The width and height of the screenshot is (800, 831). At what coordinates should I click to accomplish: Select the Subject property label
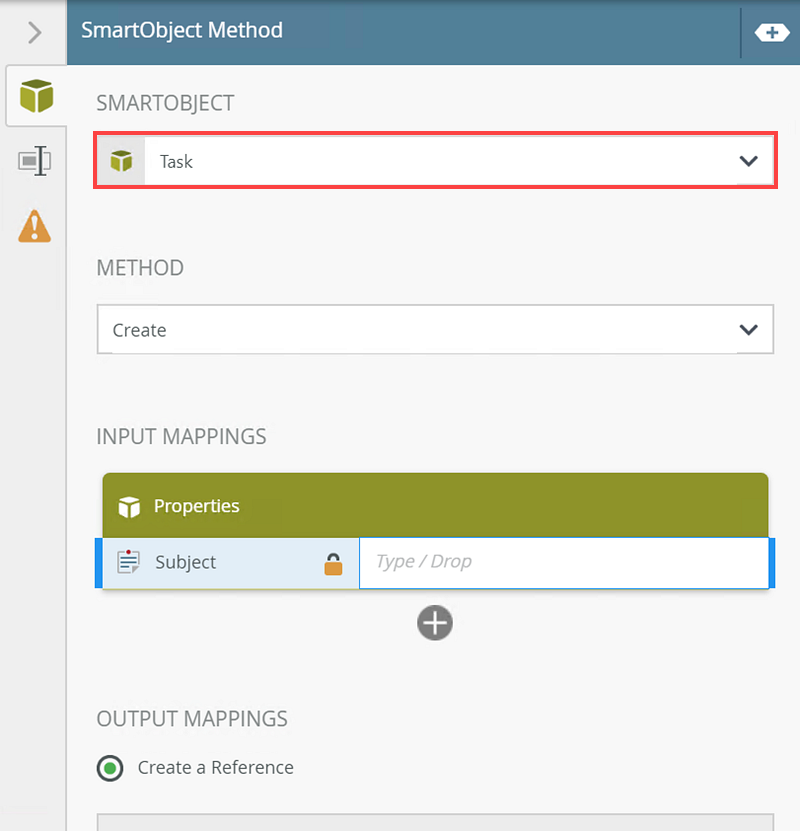point(186,562)
